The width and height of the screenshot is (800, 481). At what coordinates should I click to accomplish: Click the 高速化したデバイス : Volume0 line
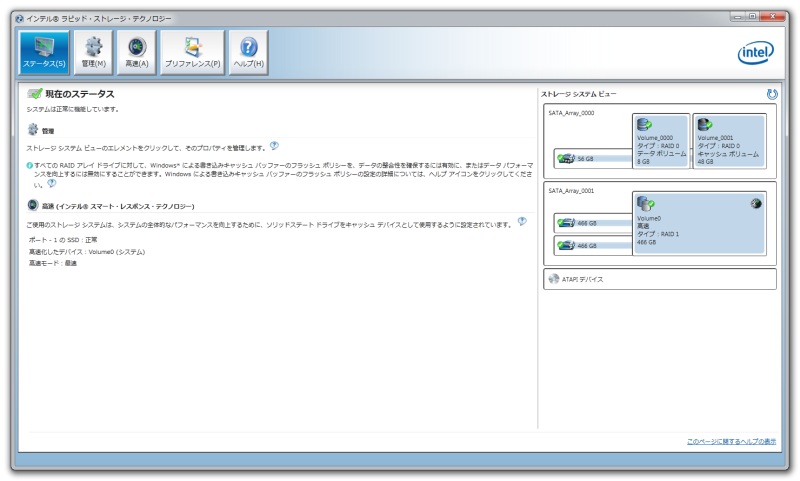87,252
